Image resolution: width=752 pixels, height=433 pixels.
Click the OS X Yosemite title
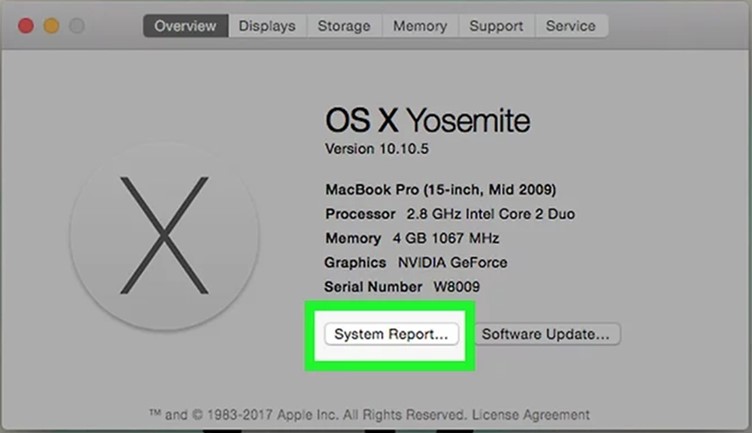coord(428,121)
